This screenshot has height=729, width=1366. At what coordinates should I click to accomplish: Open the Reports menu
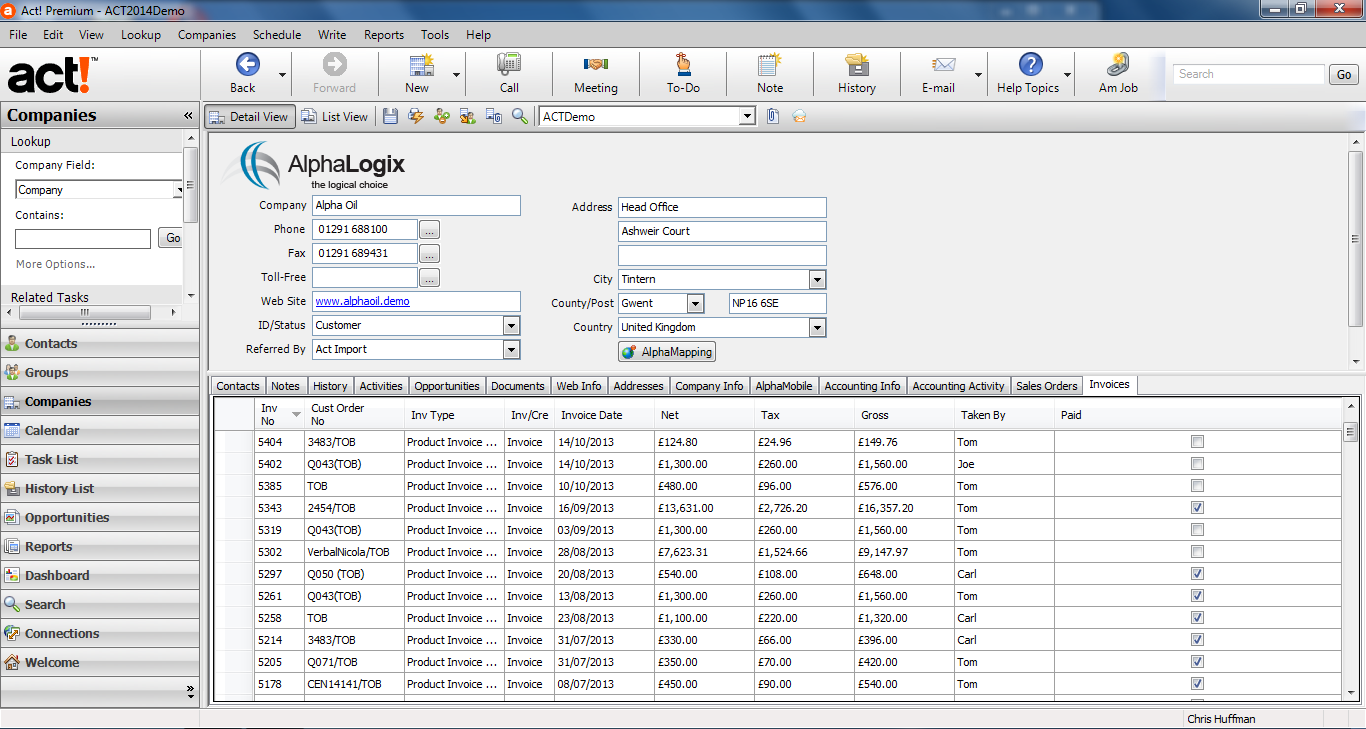384,34
